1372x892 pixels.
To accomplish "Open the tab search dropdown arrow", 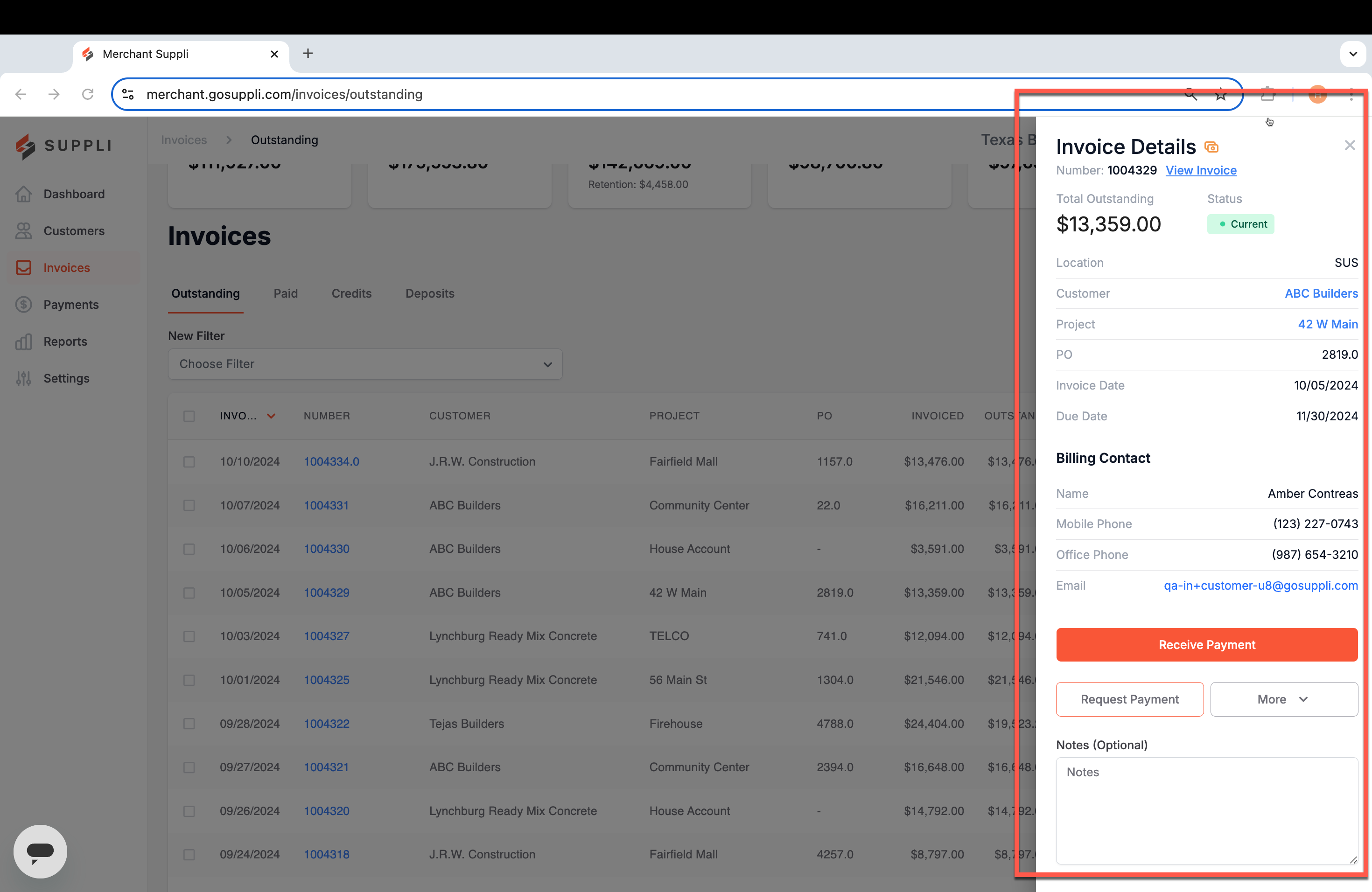I will pos(1352,54).
